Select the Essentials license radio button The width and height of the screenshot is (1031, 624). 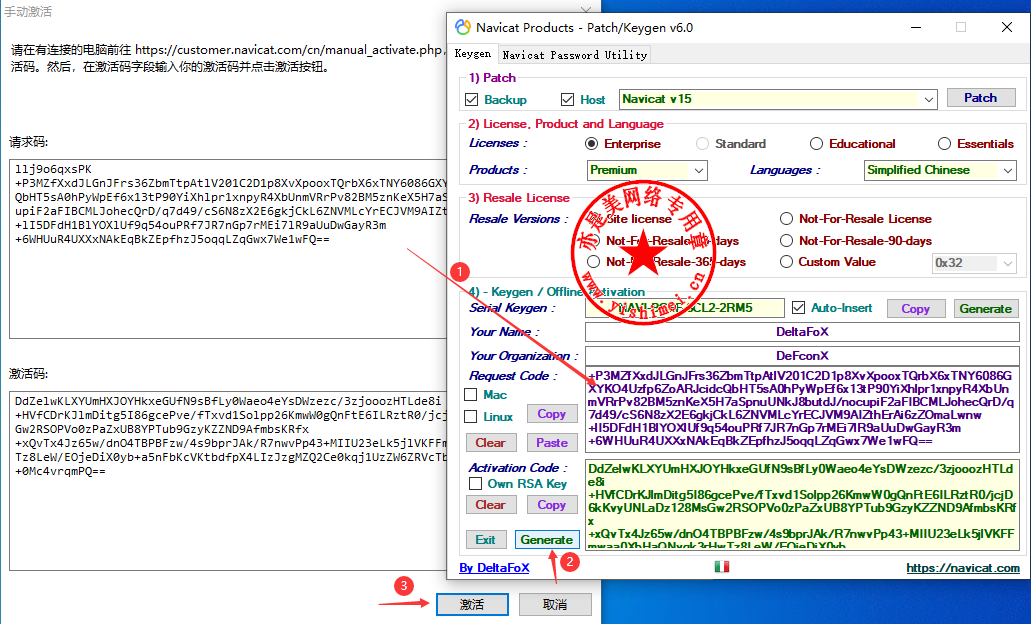(944, 143)
